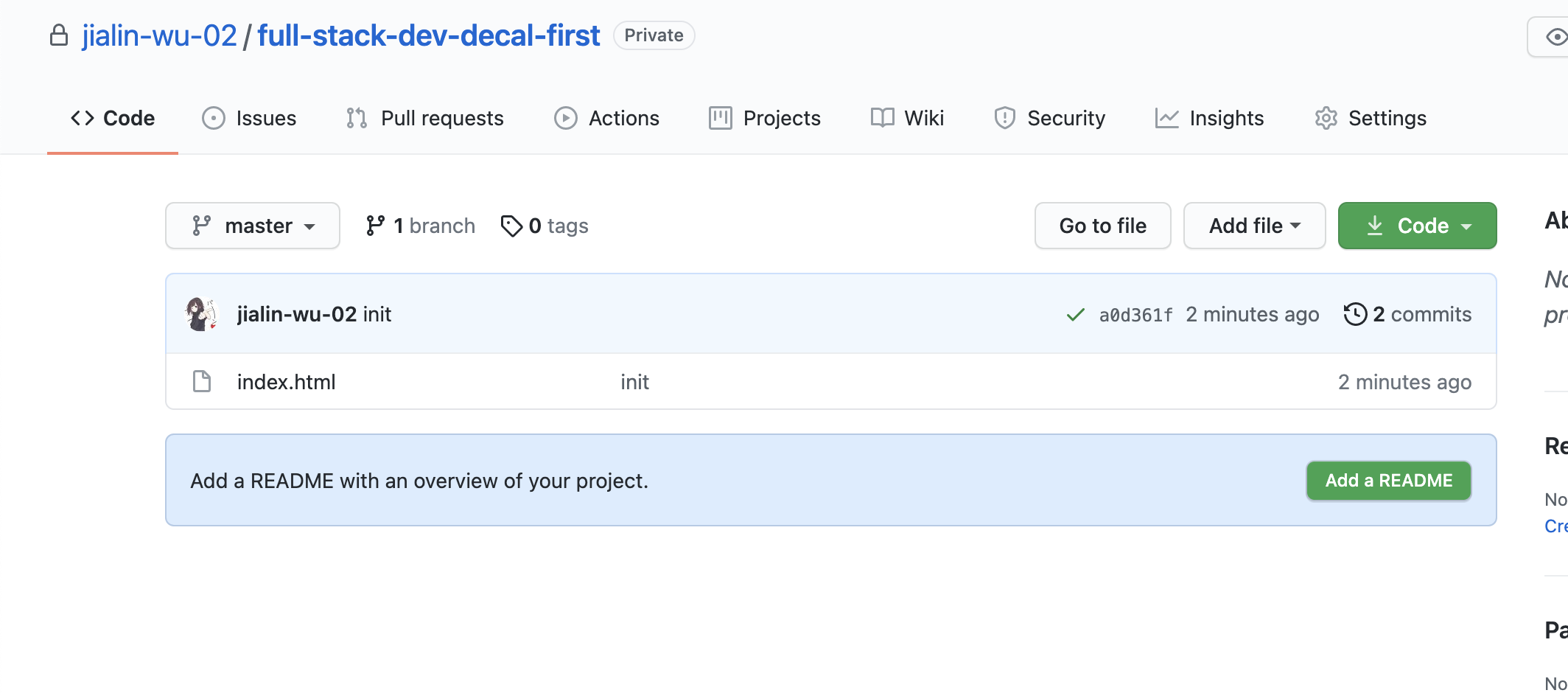Open the Code tab
The image size is (1568, 693).
click(x=113, y=118)
